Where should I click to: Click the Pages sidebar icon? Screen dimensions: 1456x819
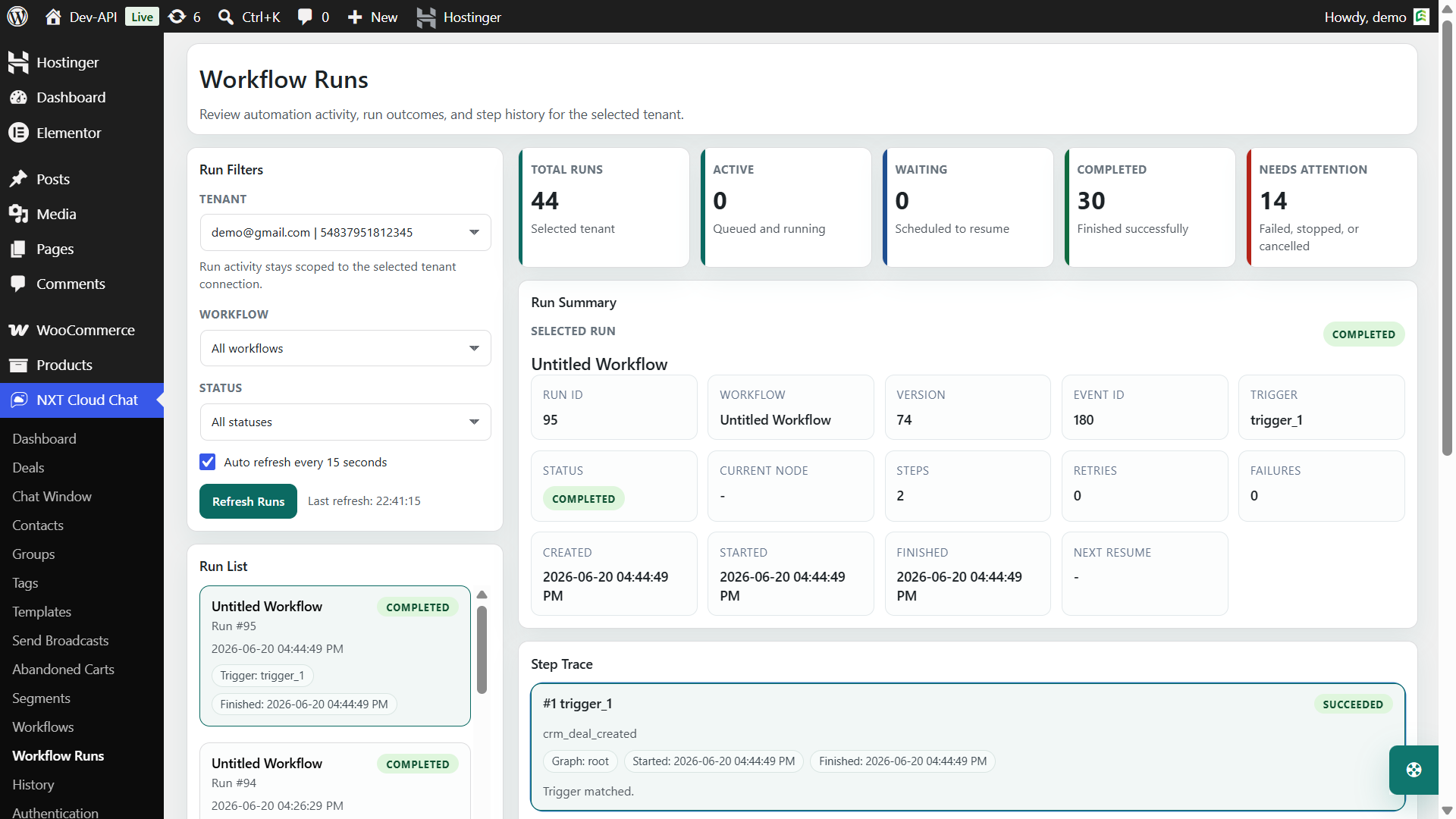coord(18,249)
